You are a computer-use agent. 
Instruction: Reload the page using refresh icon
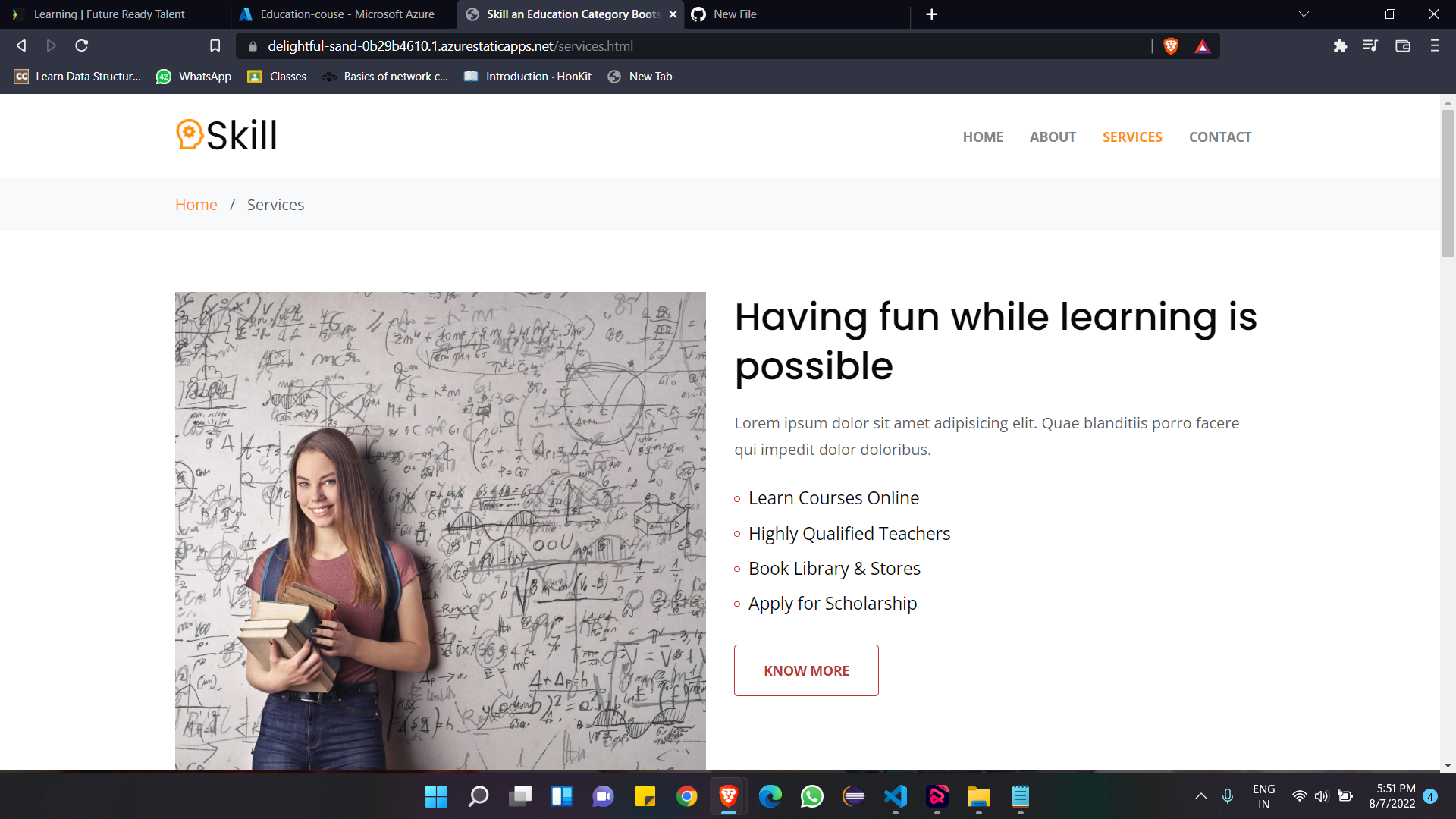(82, 46)
